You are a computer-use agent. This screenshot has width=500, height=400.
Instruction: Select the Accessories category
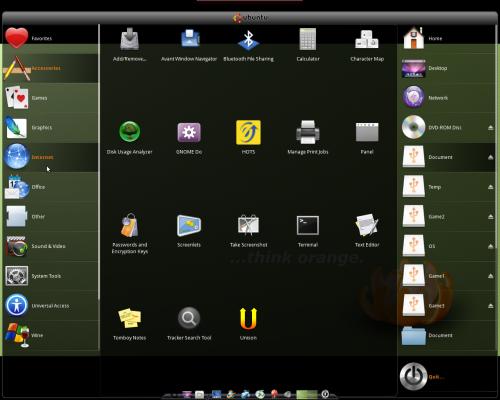51,68
